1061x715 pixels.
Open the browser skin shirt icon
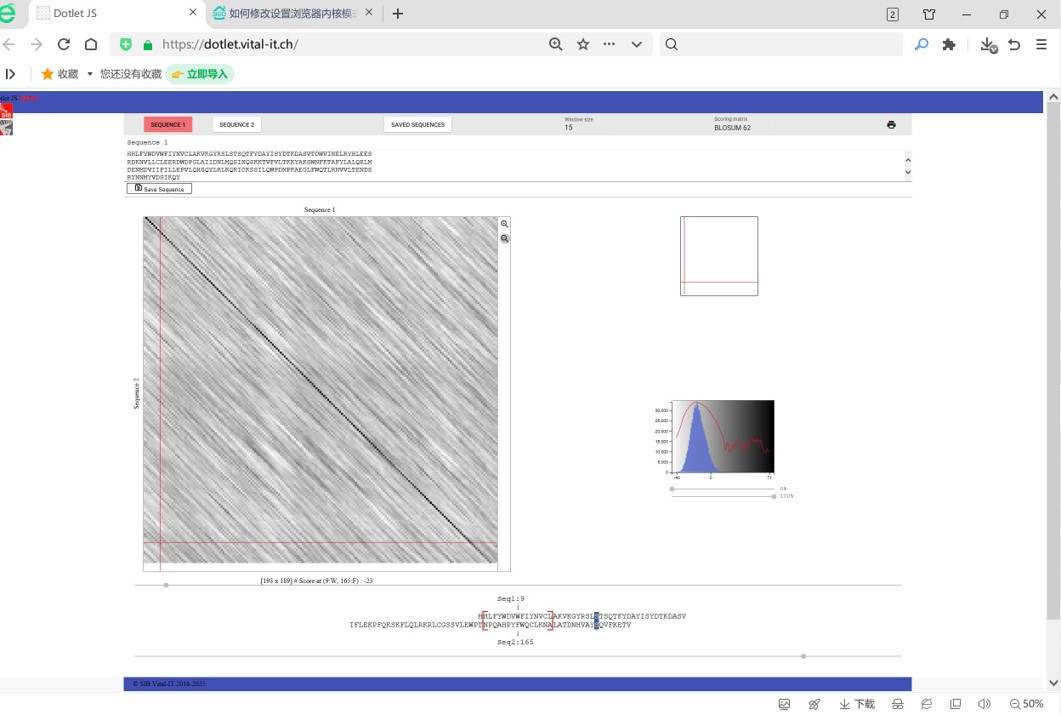[929, 14]
